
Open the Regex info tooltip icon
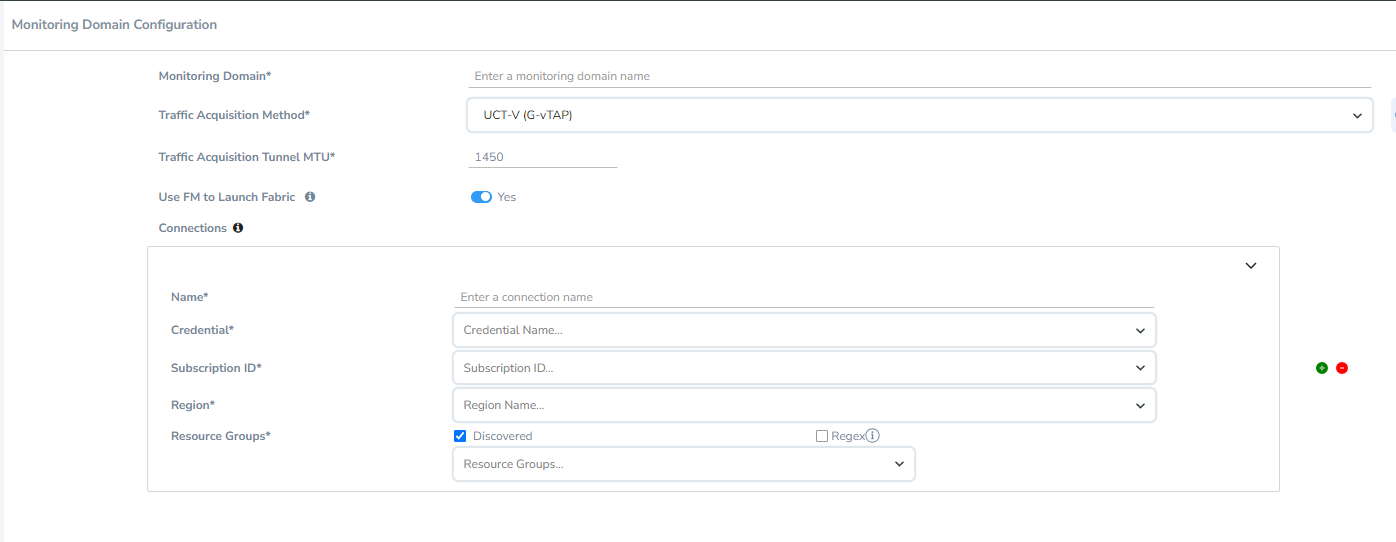coord(872,436)
